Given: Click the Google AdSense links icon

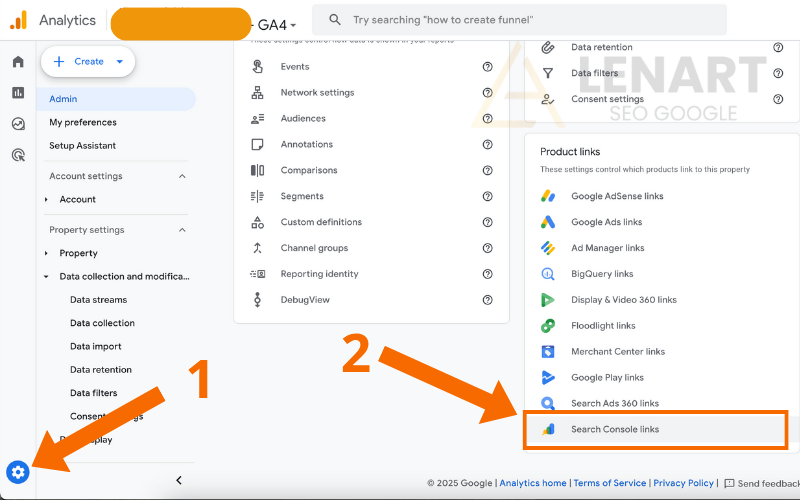Looking at the screenshot, I should pos(547,196).
